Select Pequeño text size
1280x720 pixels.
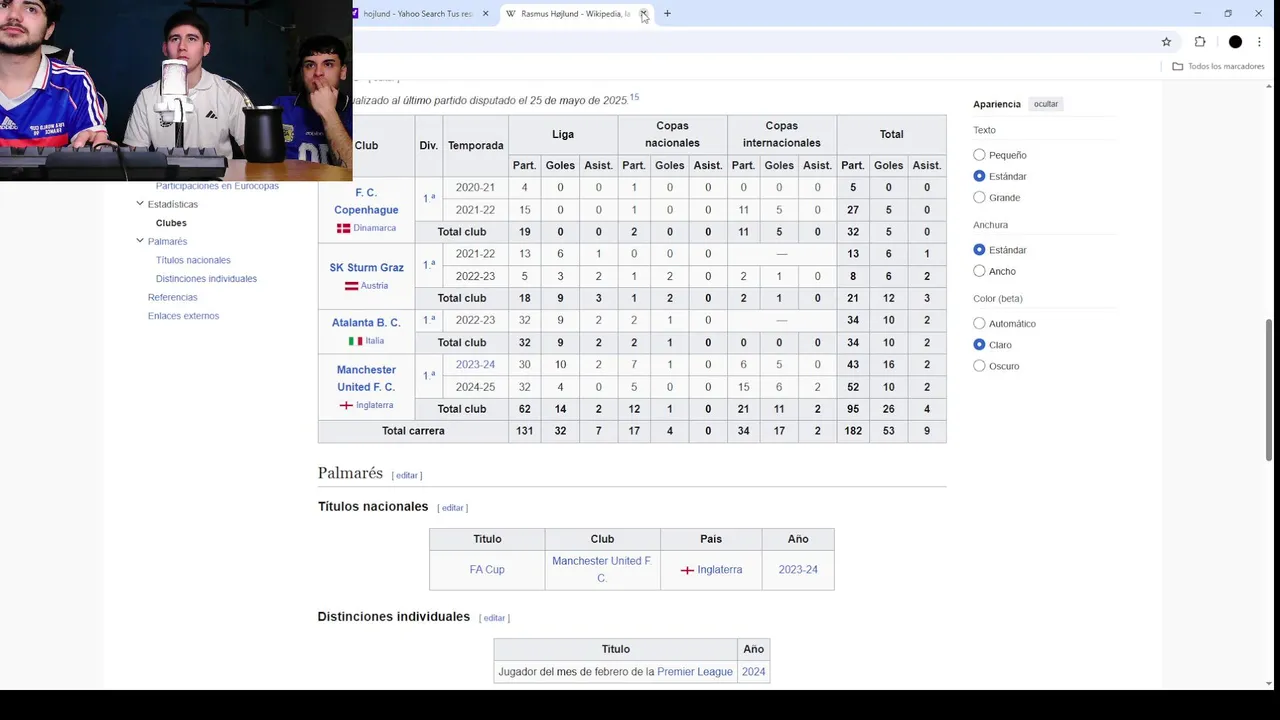(x=979, y=155)
